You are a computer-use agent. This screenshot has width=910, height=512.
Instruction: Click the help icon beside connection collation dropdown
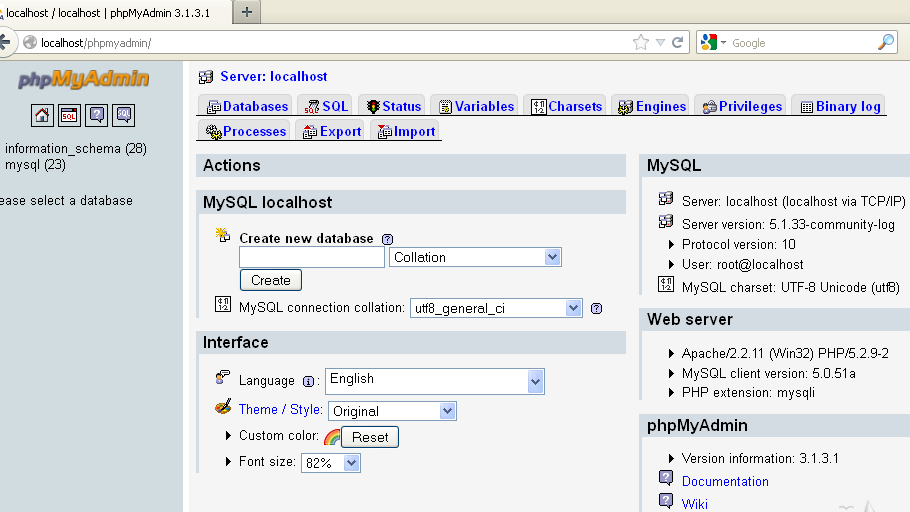tap(596, 309)
